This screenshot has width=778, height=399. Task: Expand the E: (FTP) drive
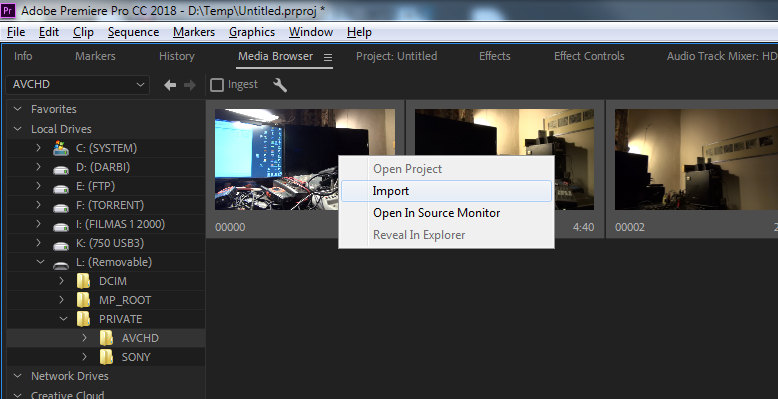pyautogui.click(x=38, y=186)
